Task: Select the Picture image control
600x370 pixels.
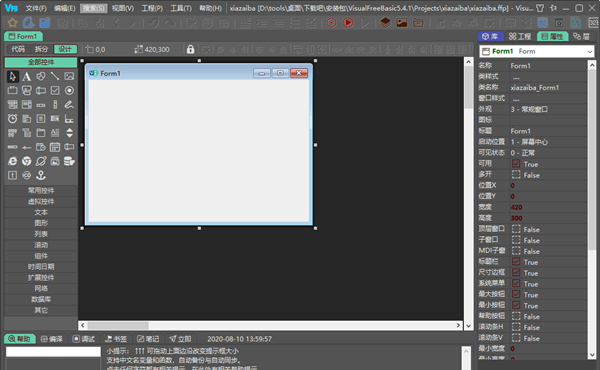Action: click(x=69, y=76)
